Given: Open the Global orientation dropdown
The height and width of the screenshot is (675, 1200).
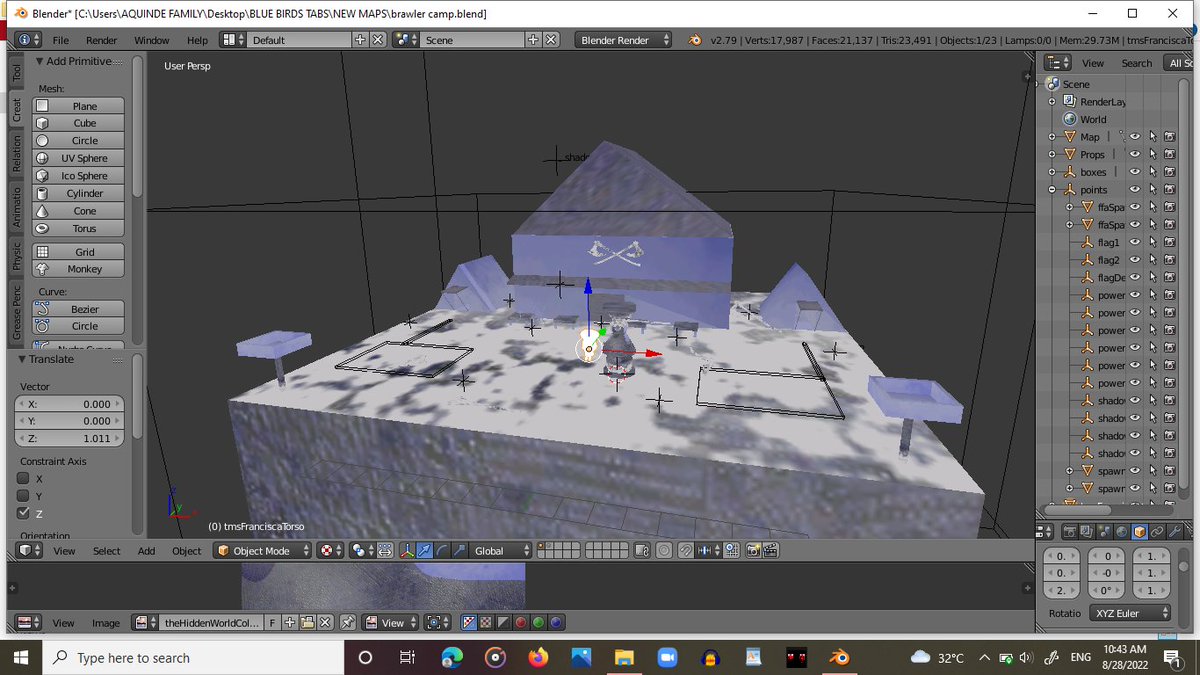Looking at the screenshot, I should (x=502, y=551).
